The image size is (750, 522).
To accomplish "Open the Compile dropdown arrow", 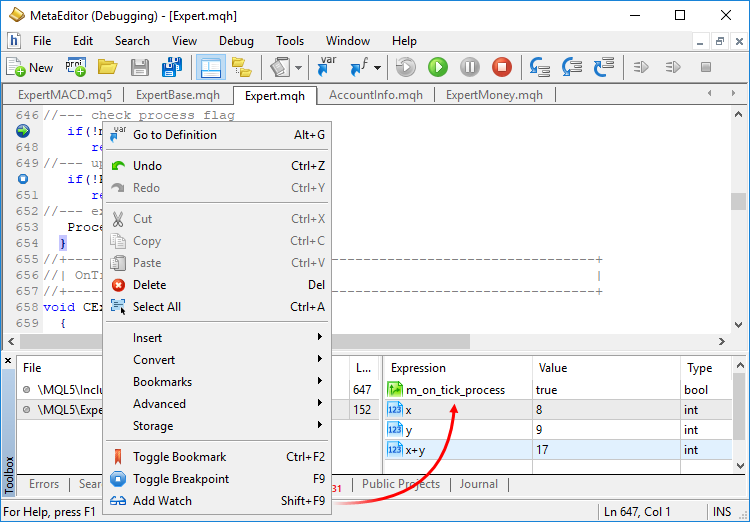I will pos(298,67).
